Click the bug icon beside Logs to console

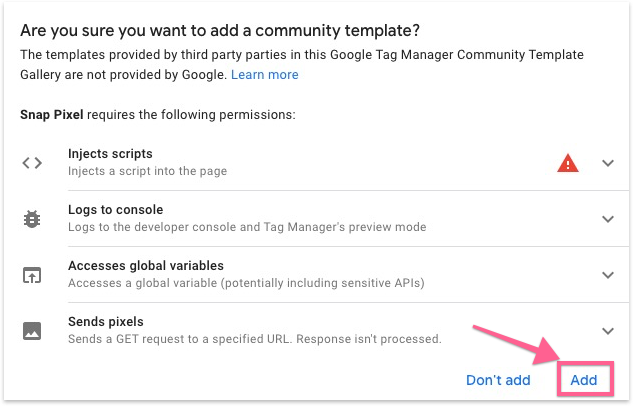[32, 219]
